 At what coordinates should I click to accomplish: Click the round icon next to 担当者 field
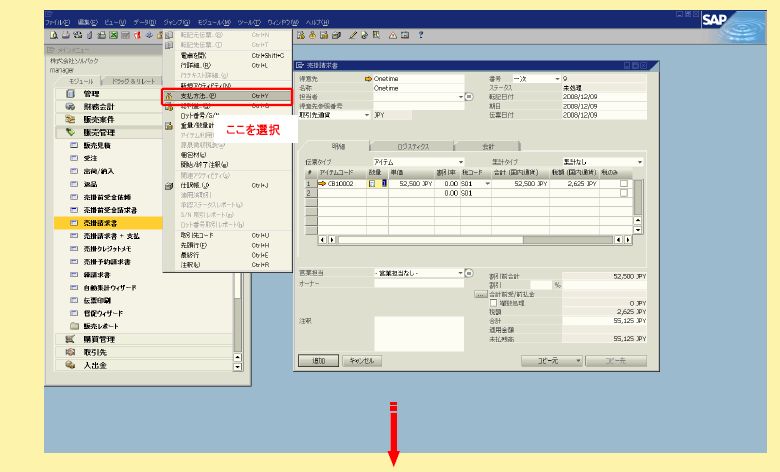click(469, 97)
